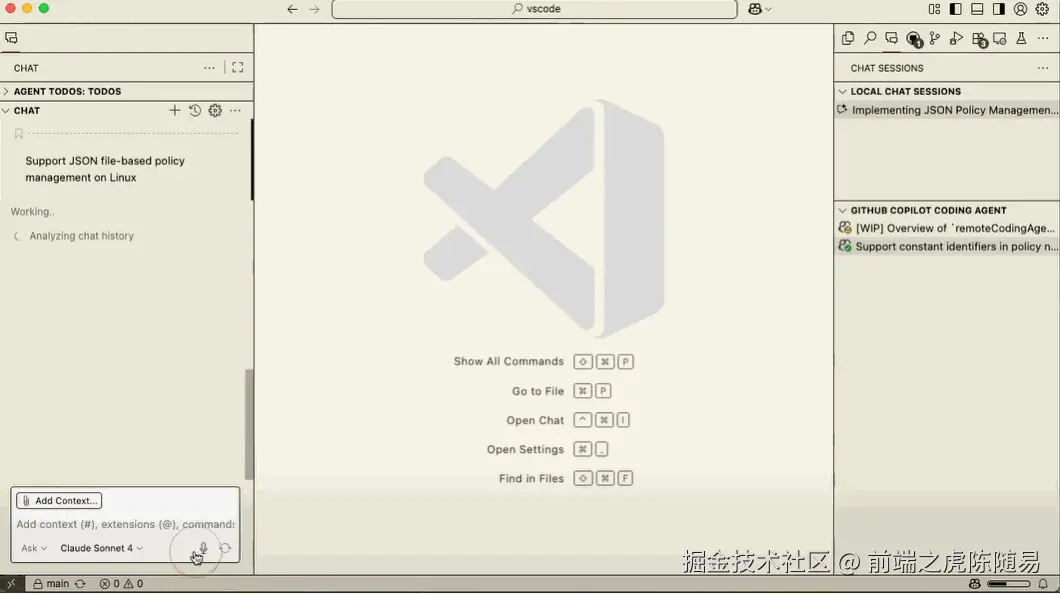Go forward with the right arrow
The image size is (1060, 594).
pos(314,9)
